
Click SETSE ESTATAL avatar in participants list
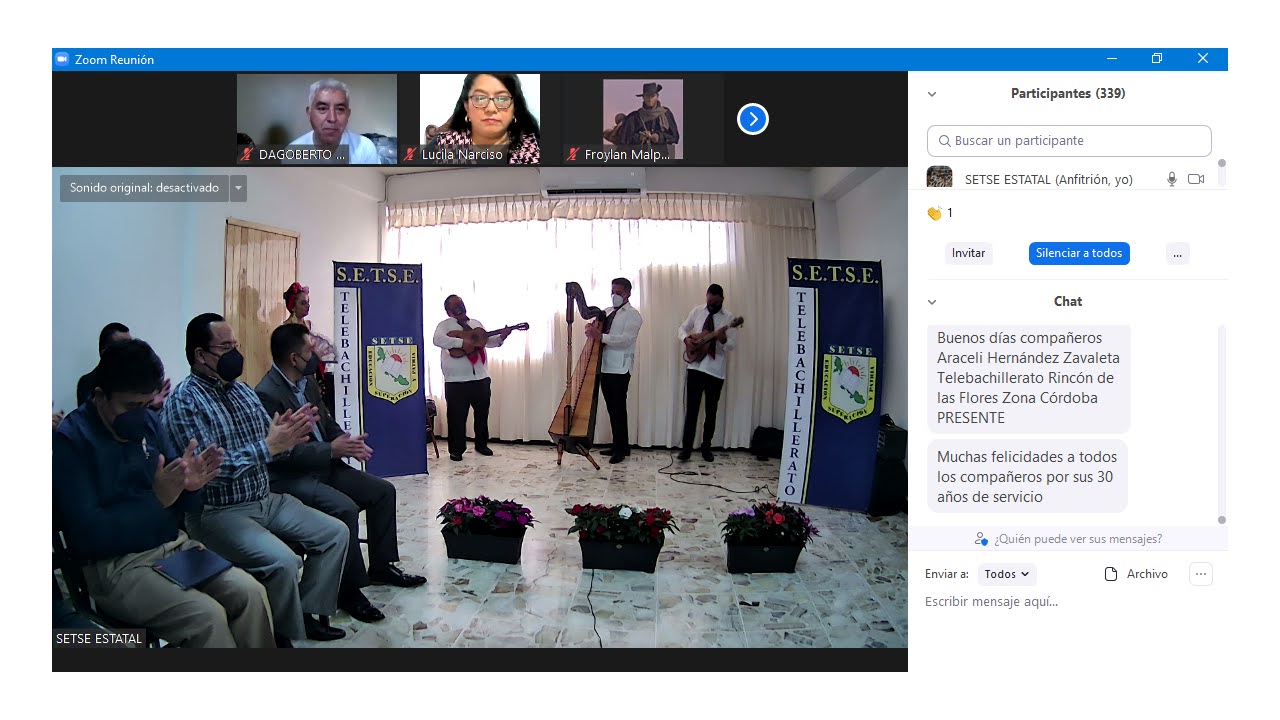pos(939,178)
